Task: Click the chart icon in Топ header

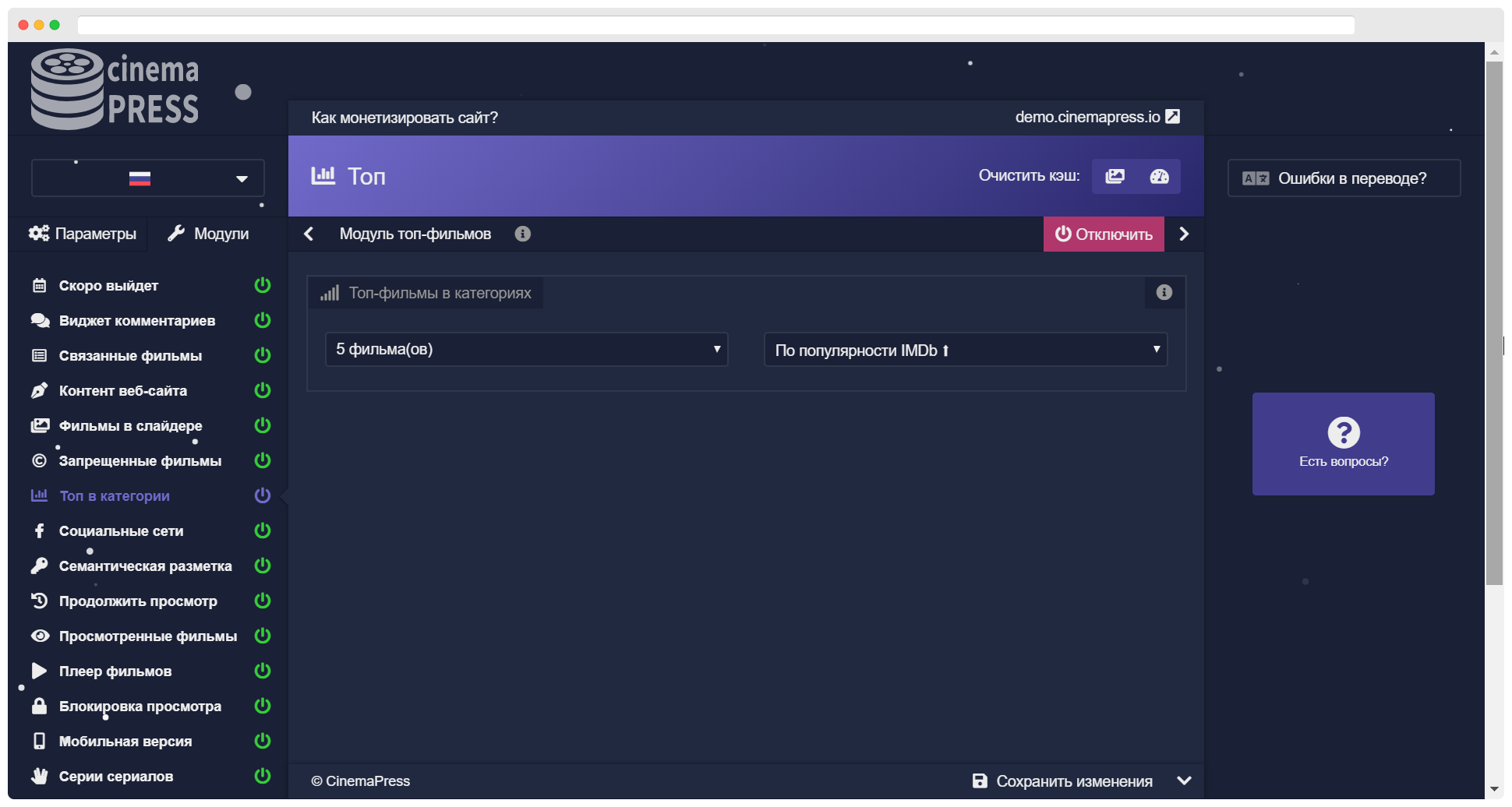Action: 323,176
